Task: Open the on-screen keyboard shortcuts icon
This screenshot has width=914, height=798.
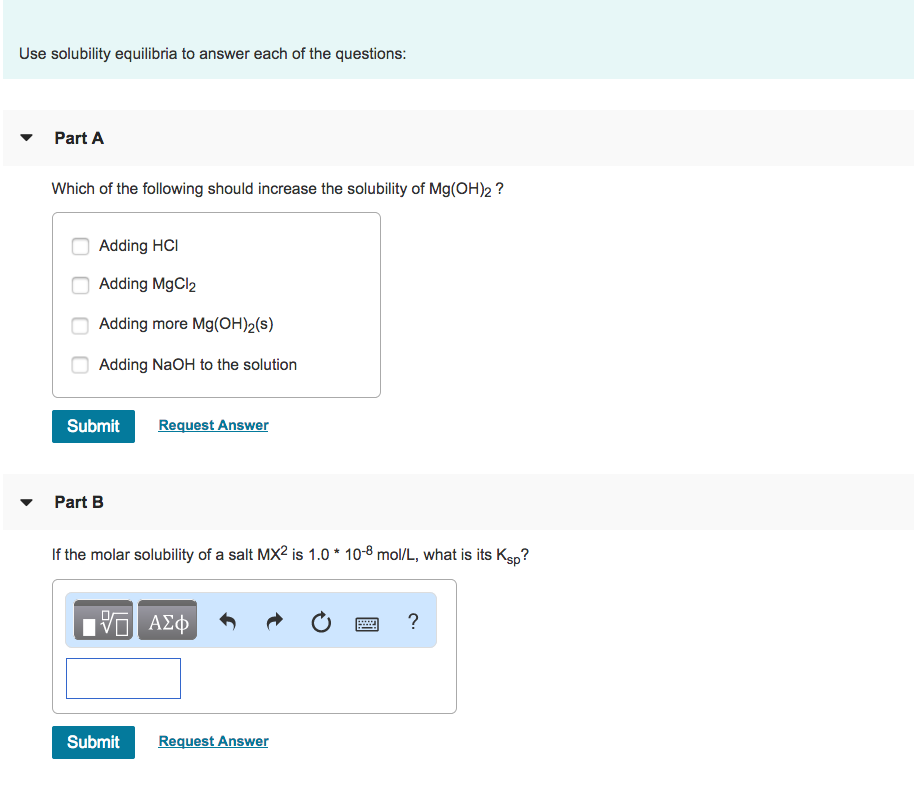Action: tap(367, 622)
